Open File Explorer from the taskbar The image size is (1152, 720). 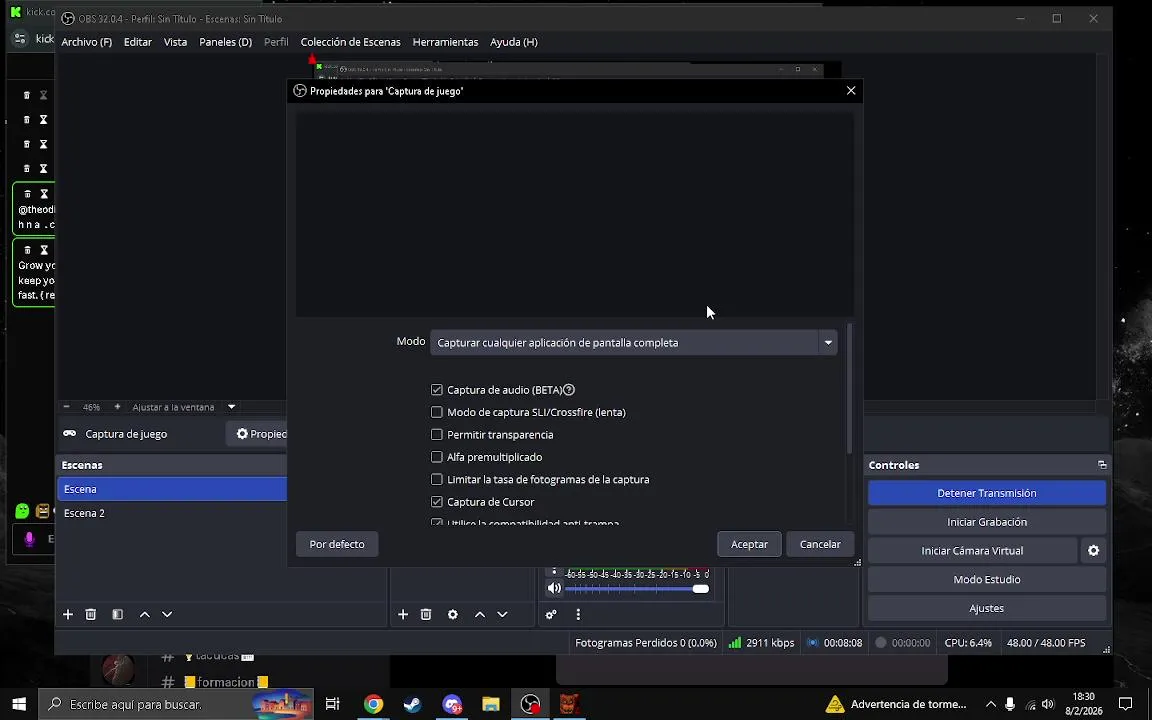tap(491, 704)
